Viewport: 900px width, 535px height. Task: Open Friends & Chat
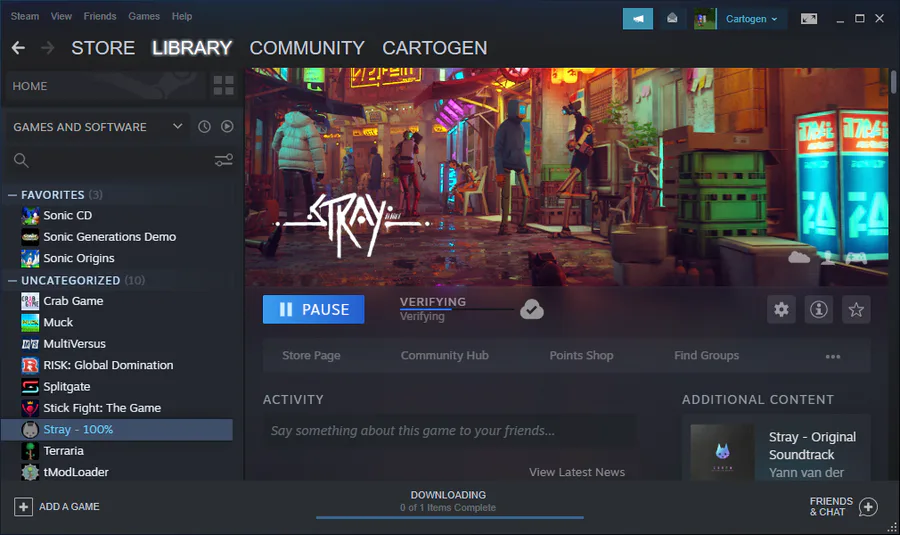point(843,507)
